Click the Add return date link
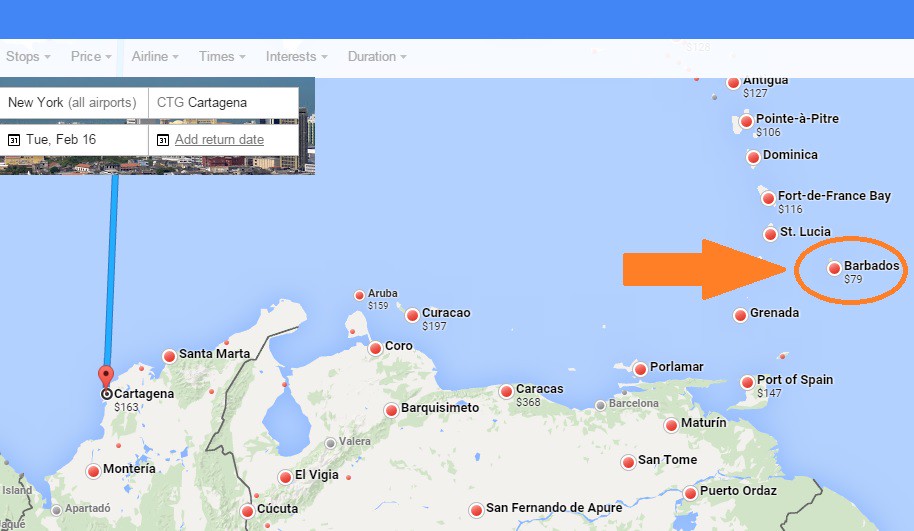914x531 pixels. tap(219, 140)
